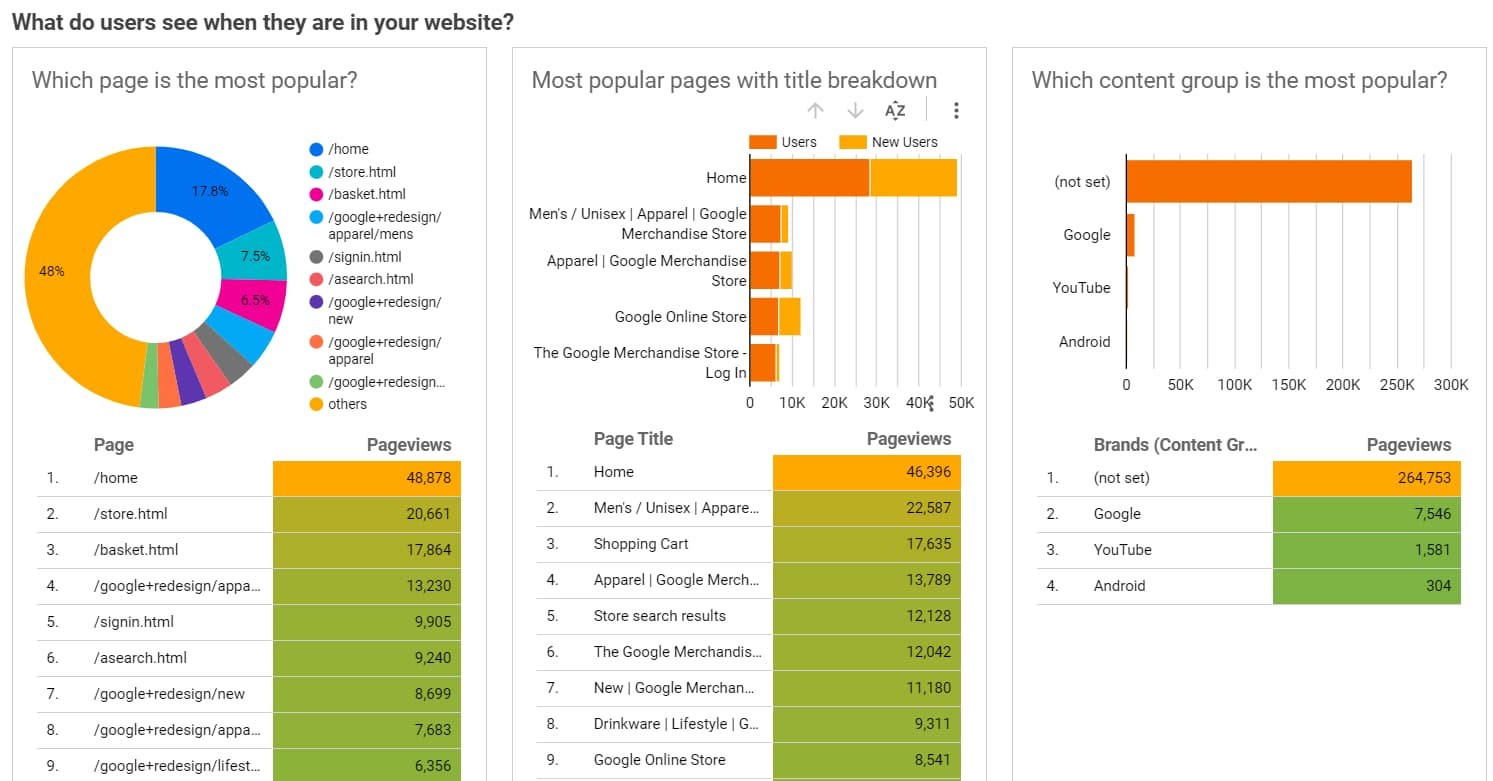Click the drill down arrow icon

(x=855, y=111)
